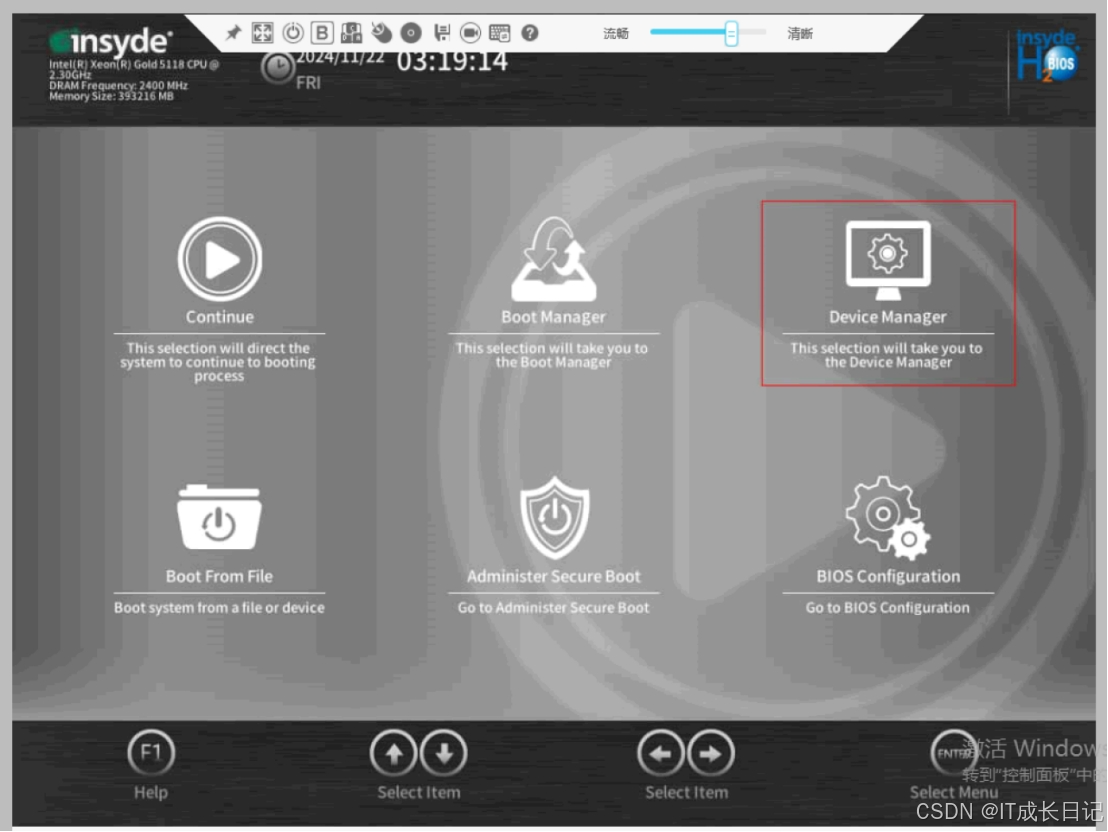Screen dimensions: 1108x832
Task: Pin the remote console toolbar
Action: [x=233, y=33]
